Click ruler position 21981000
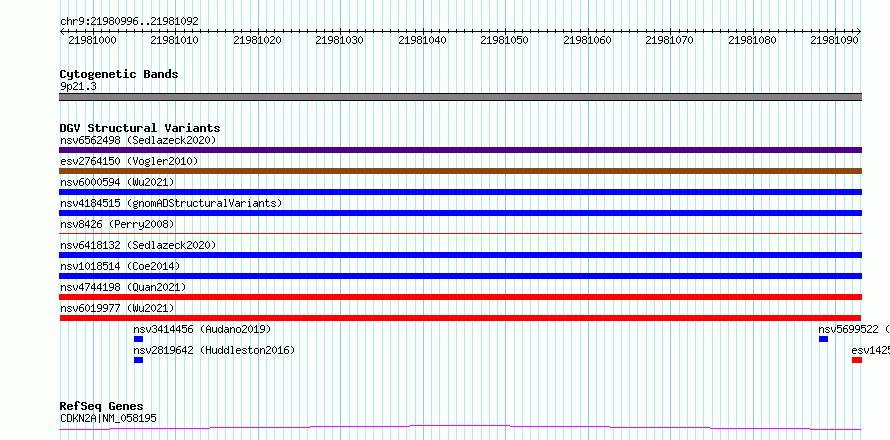 click(x=92, y=40)
